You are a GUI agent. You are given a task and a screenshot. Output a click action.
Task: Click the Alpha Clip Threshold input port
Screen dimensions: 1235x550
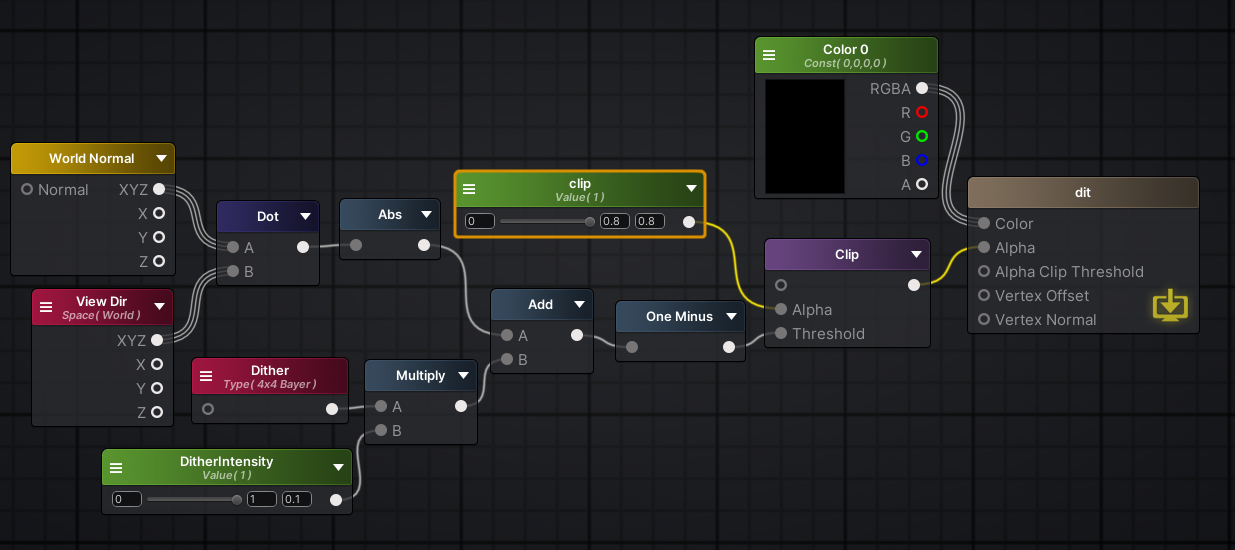(x=984, y=272)
